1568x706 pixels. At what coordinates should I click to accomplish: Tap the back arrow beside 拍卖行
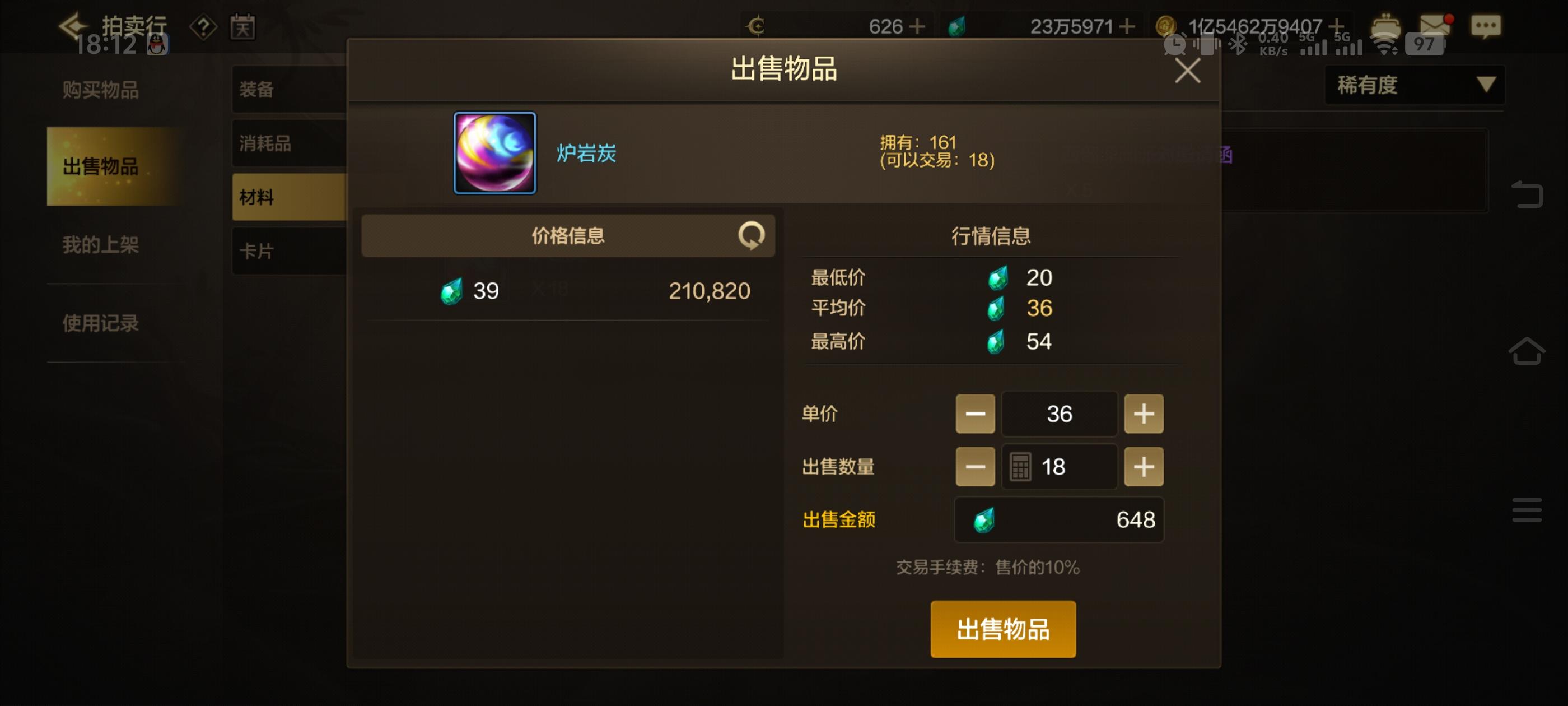[72, 26]
